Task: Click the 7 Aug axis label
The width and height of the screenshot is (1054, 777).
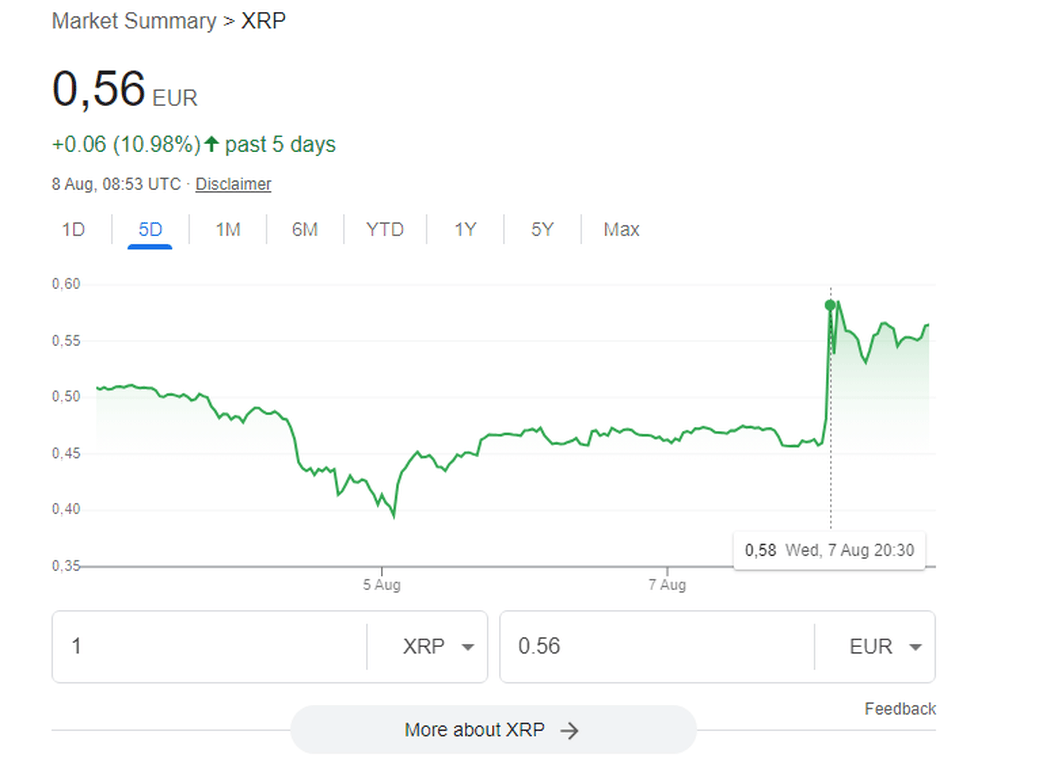Action: 667,585
